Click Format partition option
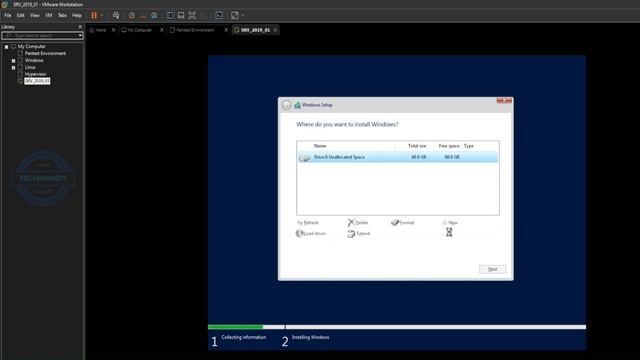This screenshot has width=640, height=360. pyautogui.click(x=403, y=223)
